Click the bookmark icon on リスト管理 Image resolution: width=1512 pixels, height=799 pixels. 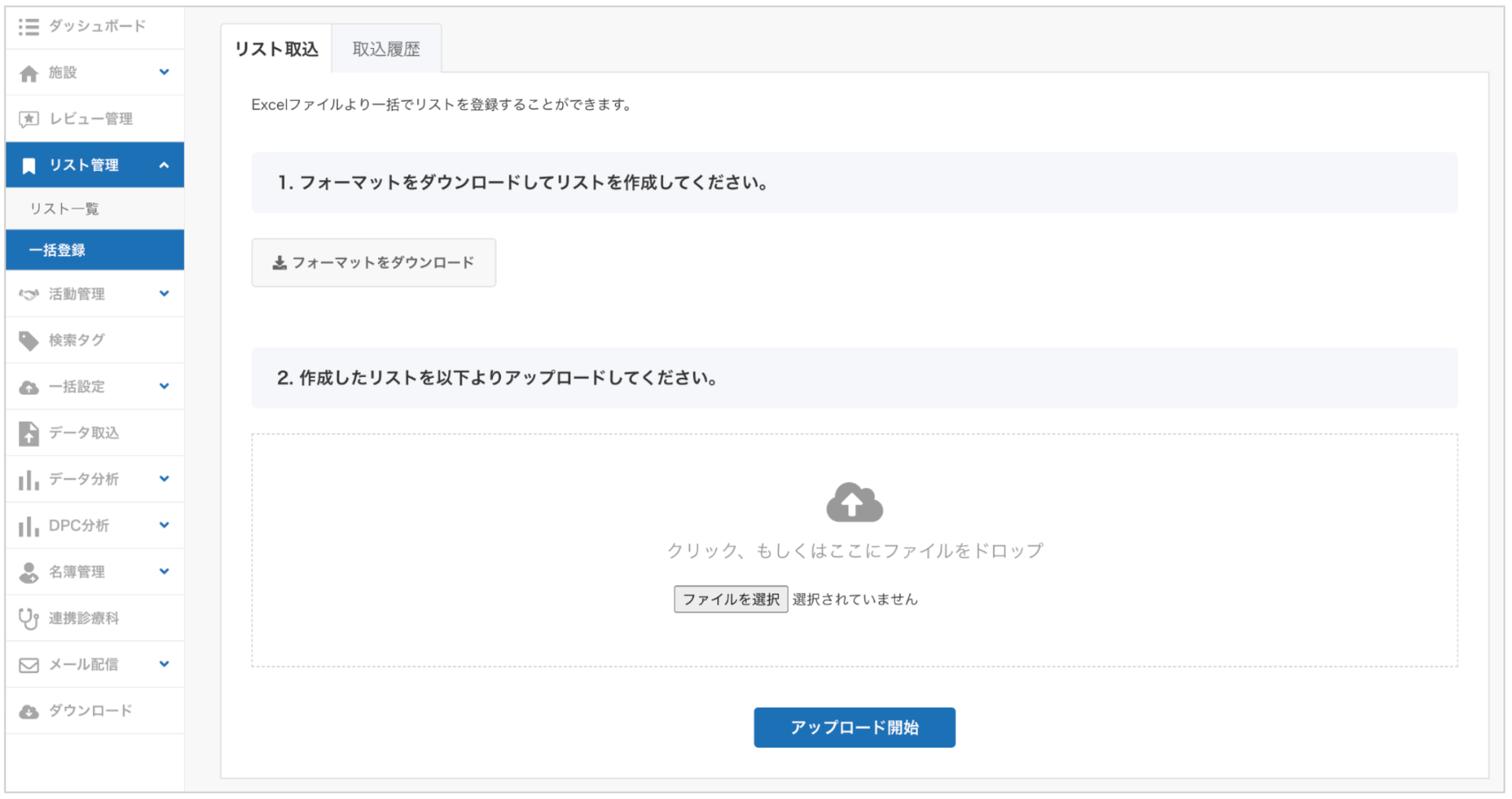tap(29, 165)
